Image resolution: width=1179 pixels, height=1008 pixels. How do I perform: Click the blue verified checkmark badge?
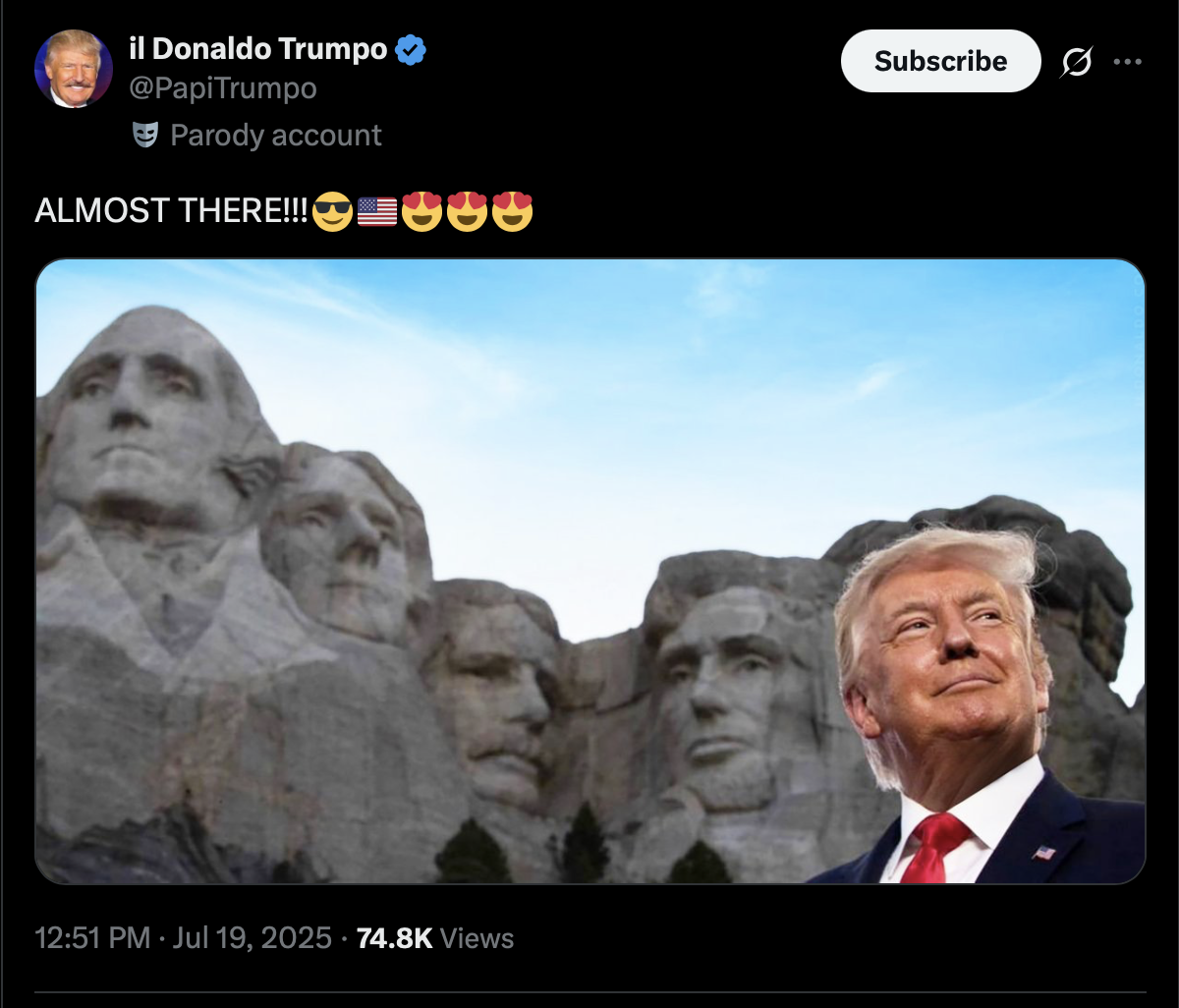coord(411,49)
